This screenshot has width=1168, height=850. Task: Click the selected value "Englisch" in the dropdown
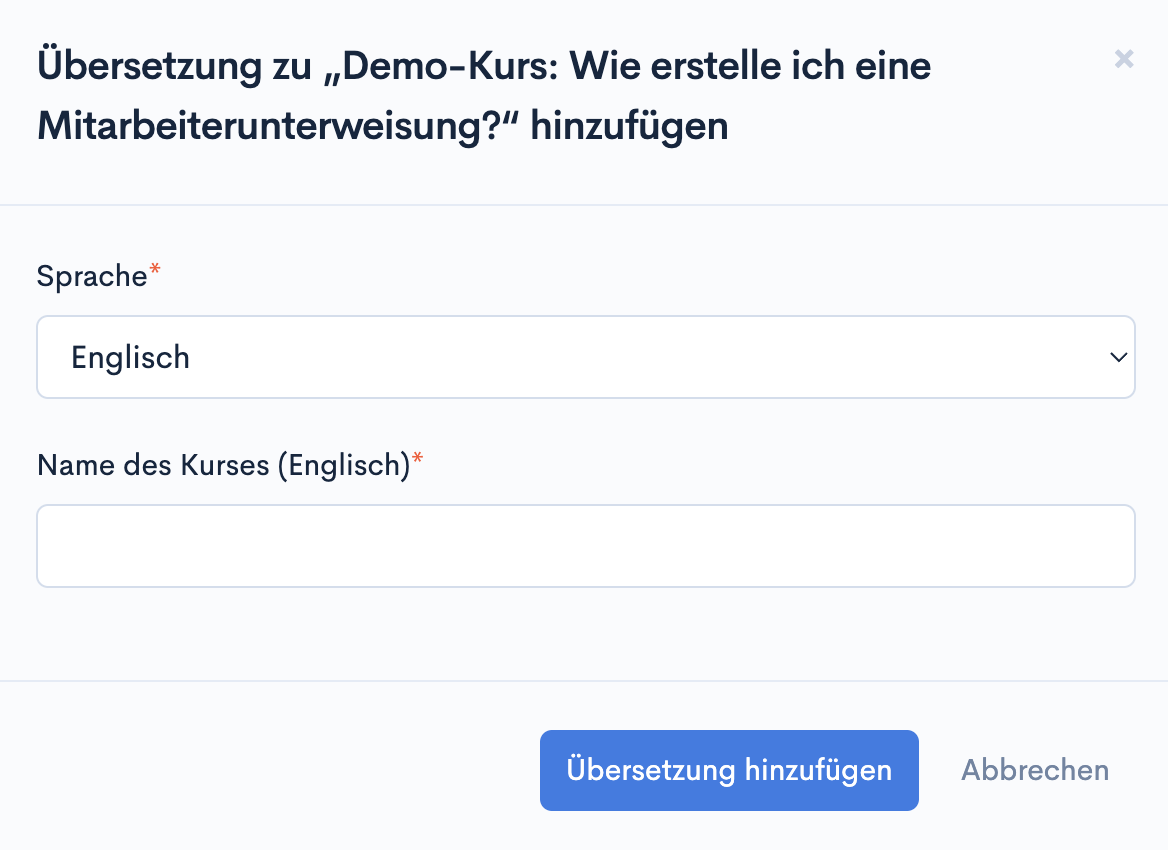130,357
